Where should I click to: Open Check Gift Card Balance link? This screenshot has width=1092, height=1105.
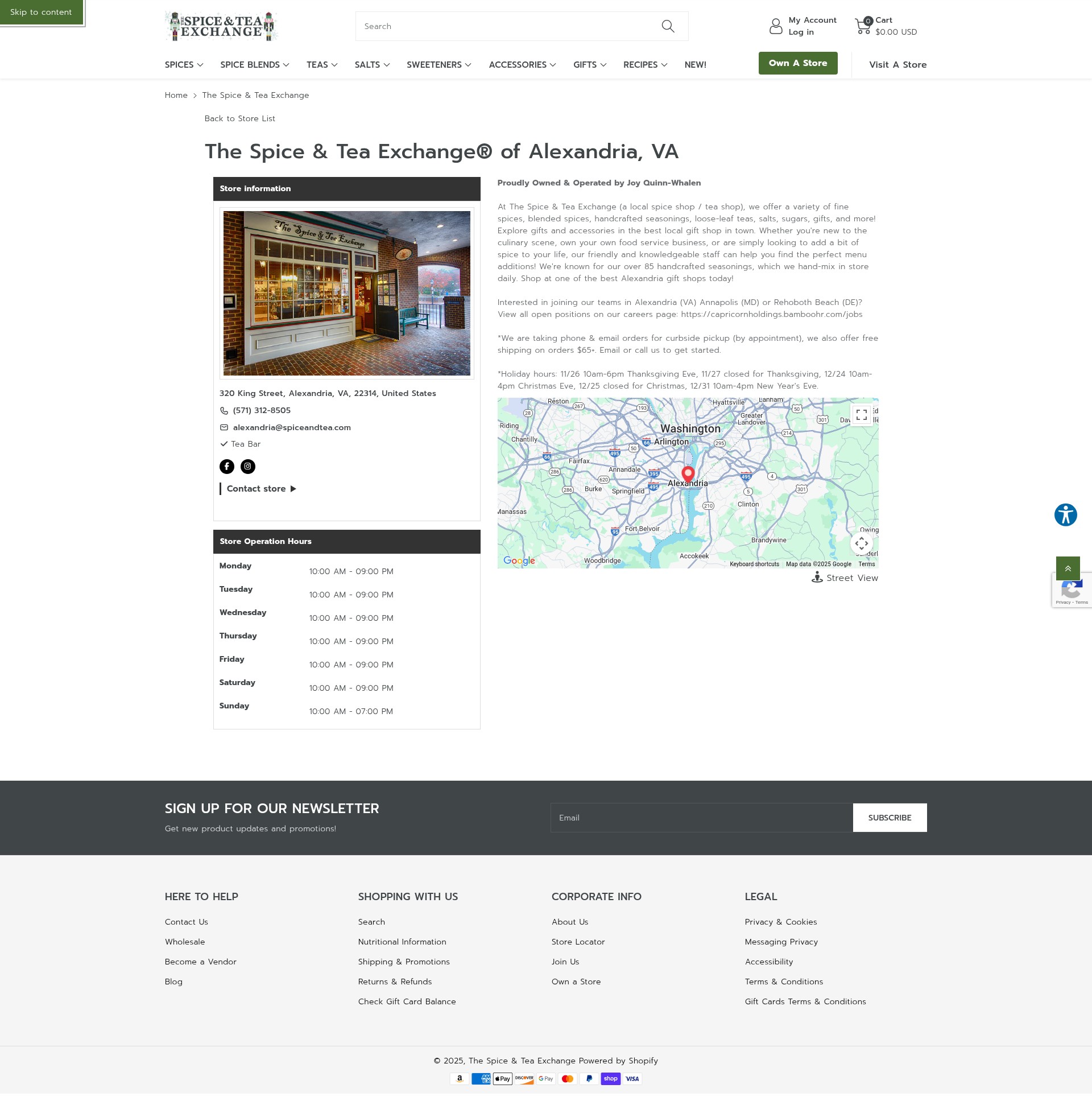click(x=407, y=1001)
